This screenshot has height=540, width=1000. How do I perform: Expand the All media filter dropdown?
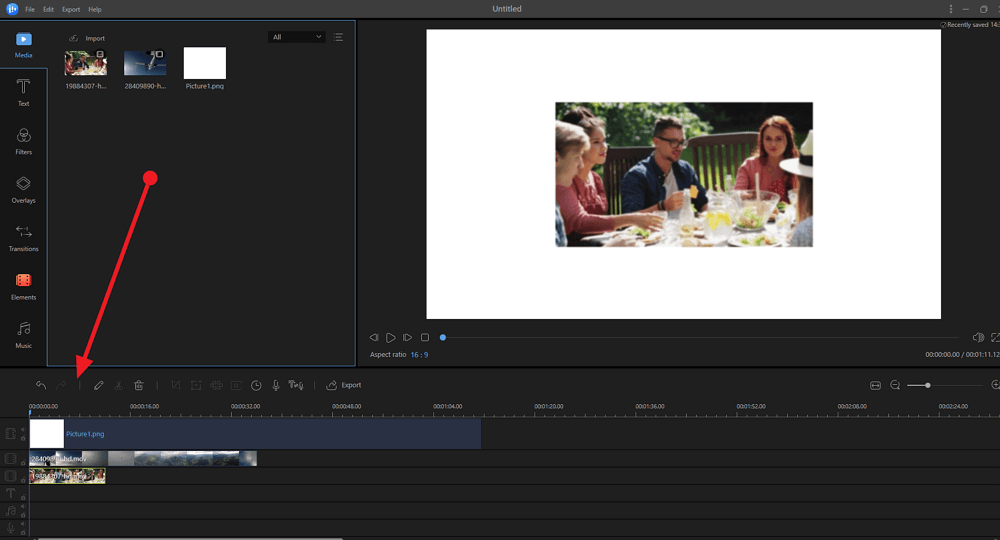297,37
